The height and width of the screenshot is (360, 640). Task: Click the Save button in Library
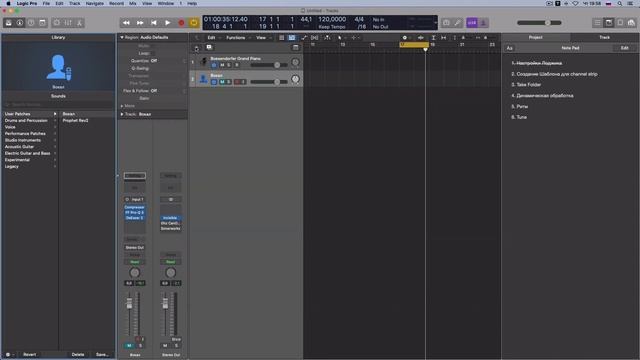click(x=102, y=355)
